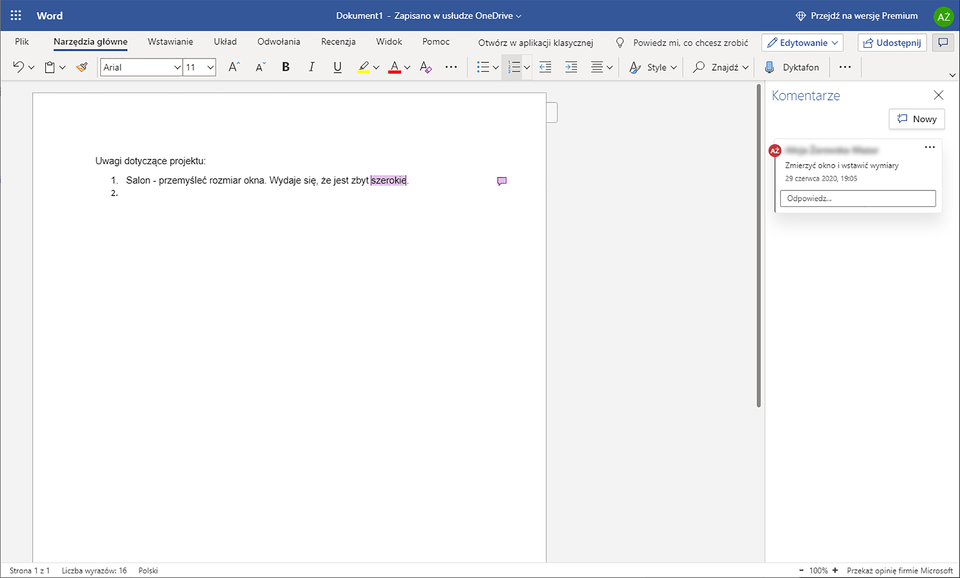Click the comment marker beside the text
The image size is (960, 578).
pyautogui.click(x=502, y=181)
